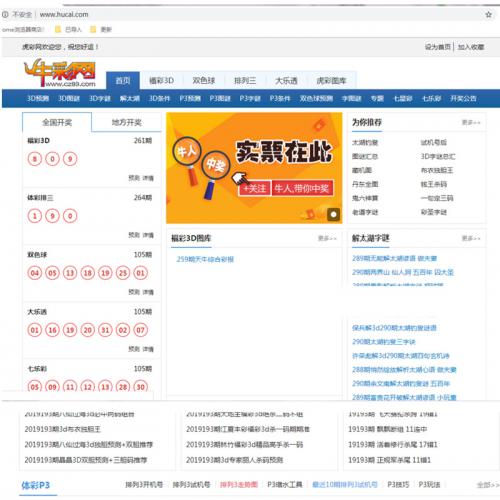This screenshot has height=500, width=500.
Task: Open 3D条件 in the blue nav bar
Action: 159,98
